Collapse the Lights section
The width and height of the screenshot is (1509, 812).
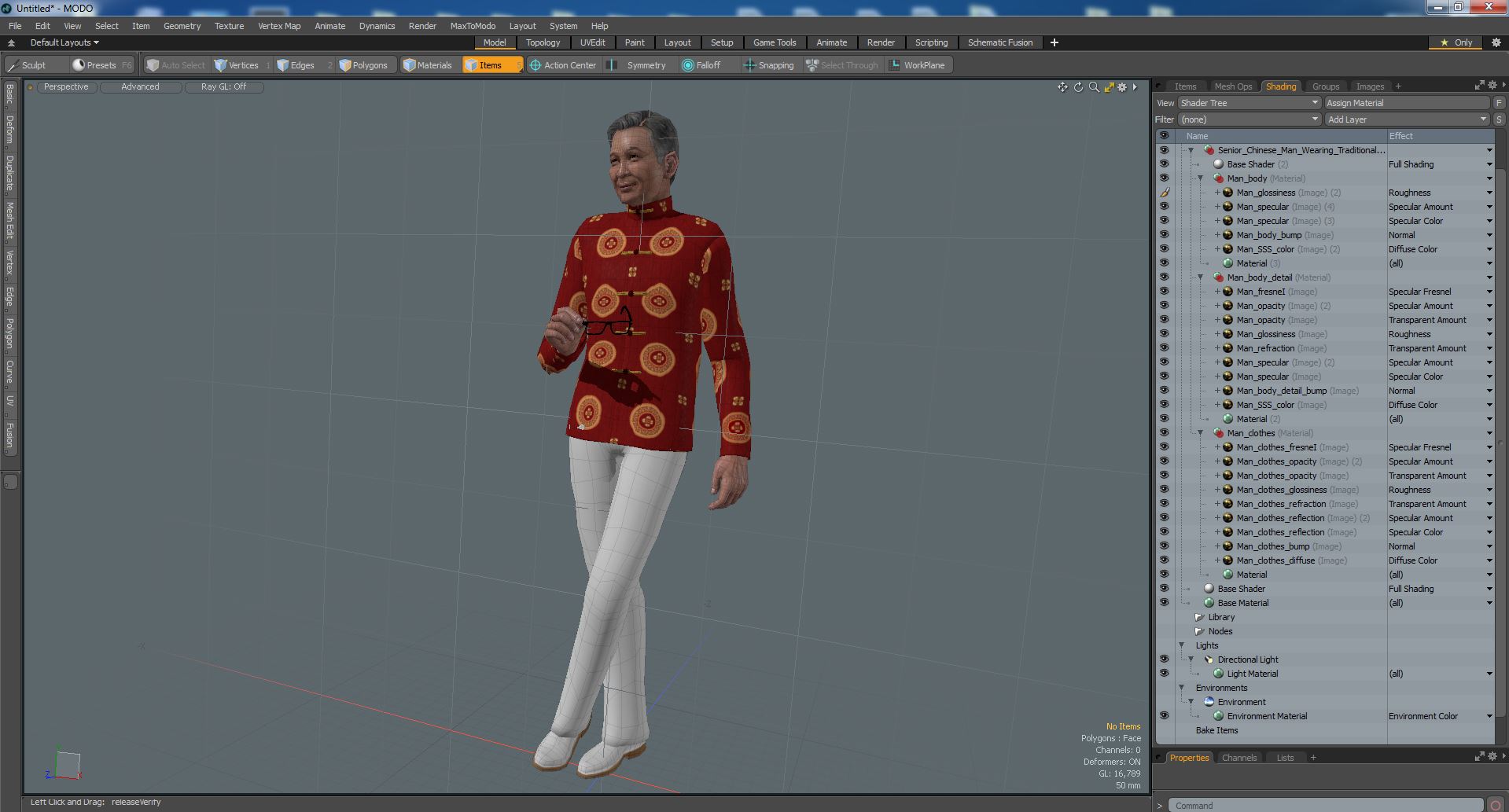coord(1182,645)
